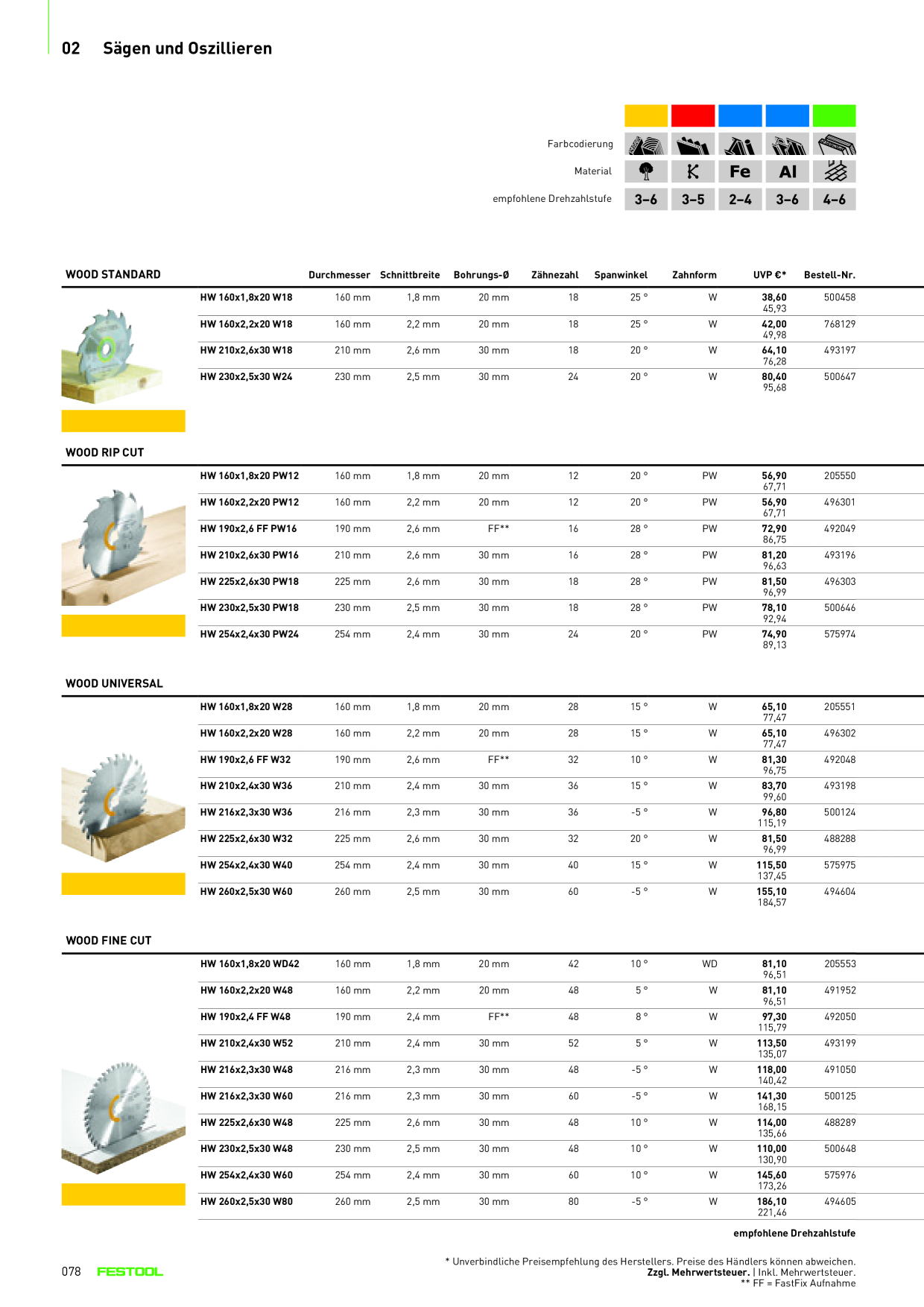Click order number 205550
The height and width of the screenshot is (1307, 924).
tap(840, 476)
